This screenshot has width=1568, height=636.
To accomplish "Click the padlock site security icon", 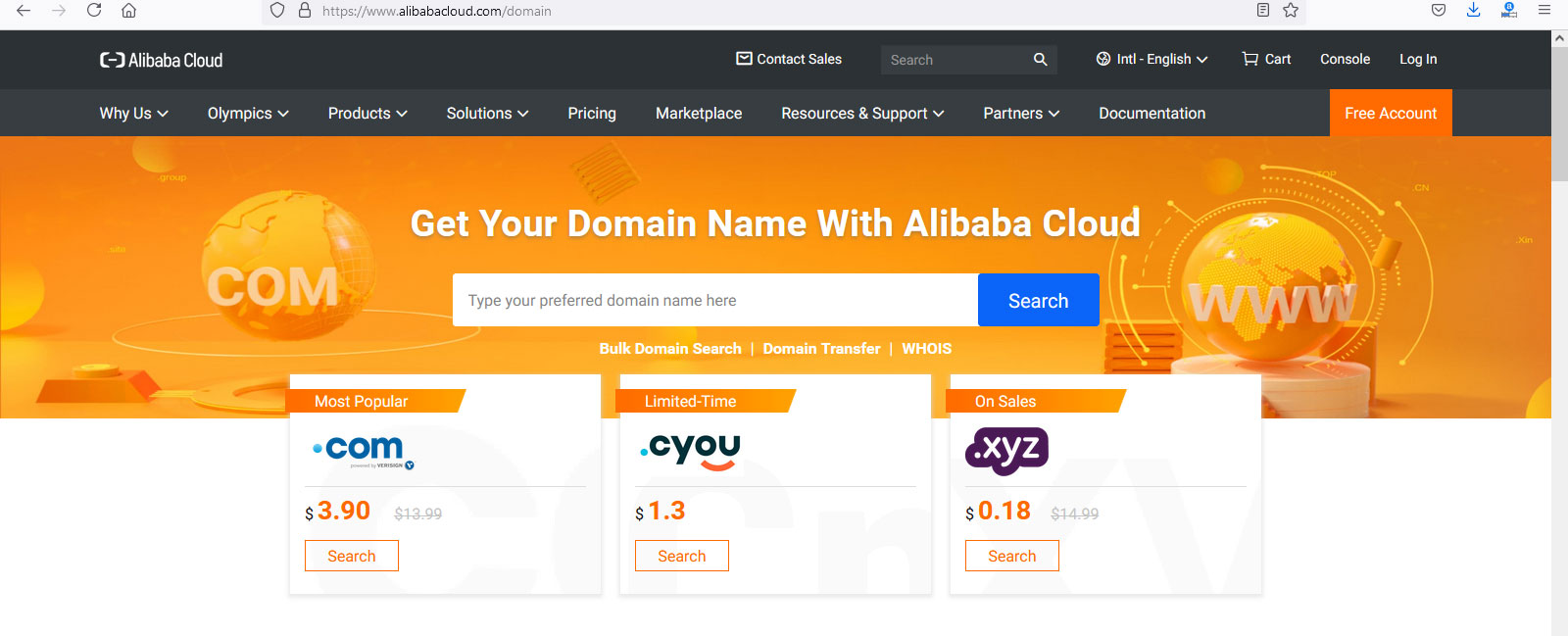I will 305,11.
